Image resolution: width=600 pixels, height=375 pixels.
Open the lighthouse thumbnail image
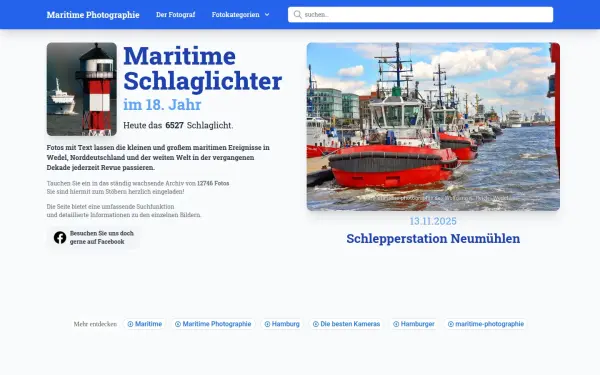click(82, 89)
